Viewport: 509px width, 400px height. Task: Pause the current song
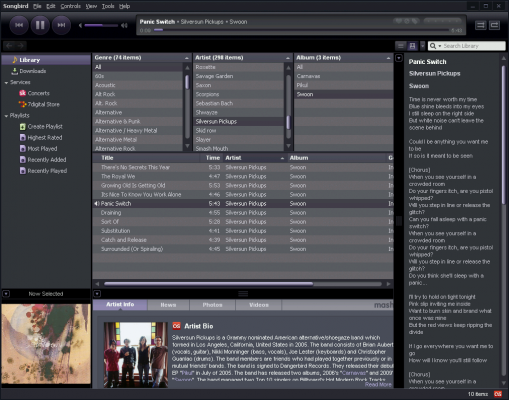pyautogui.click(x=40, y=25)
